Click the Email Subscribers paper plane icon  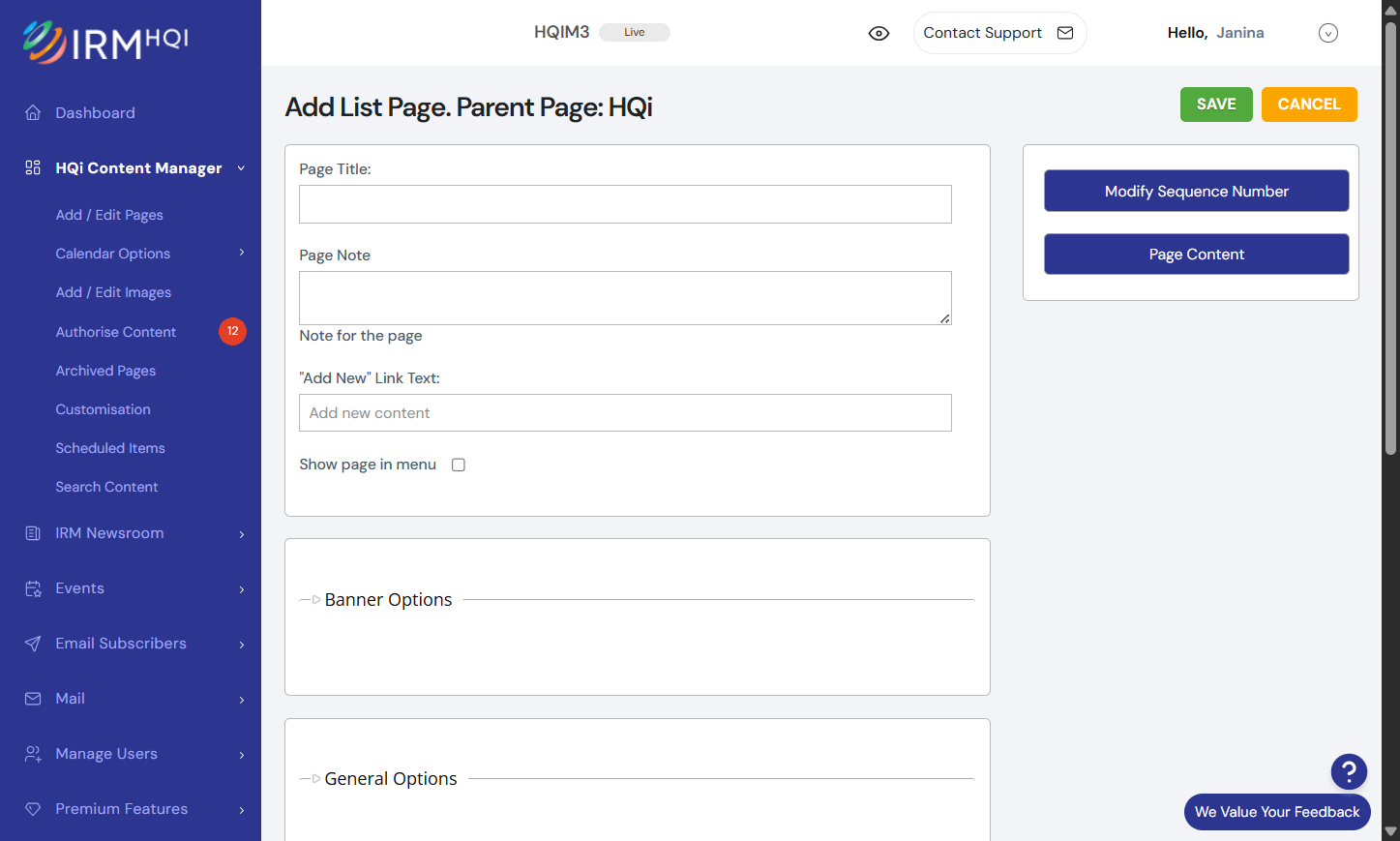[x=33, y=644]
